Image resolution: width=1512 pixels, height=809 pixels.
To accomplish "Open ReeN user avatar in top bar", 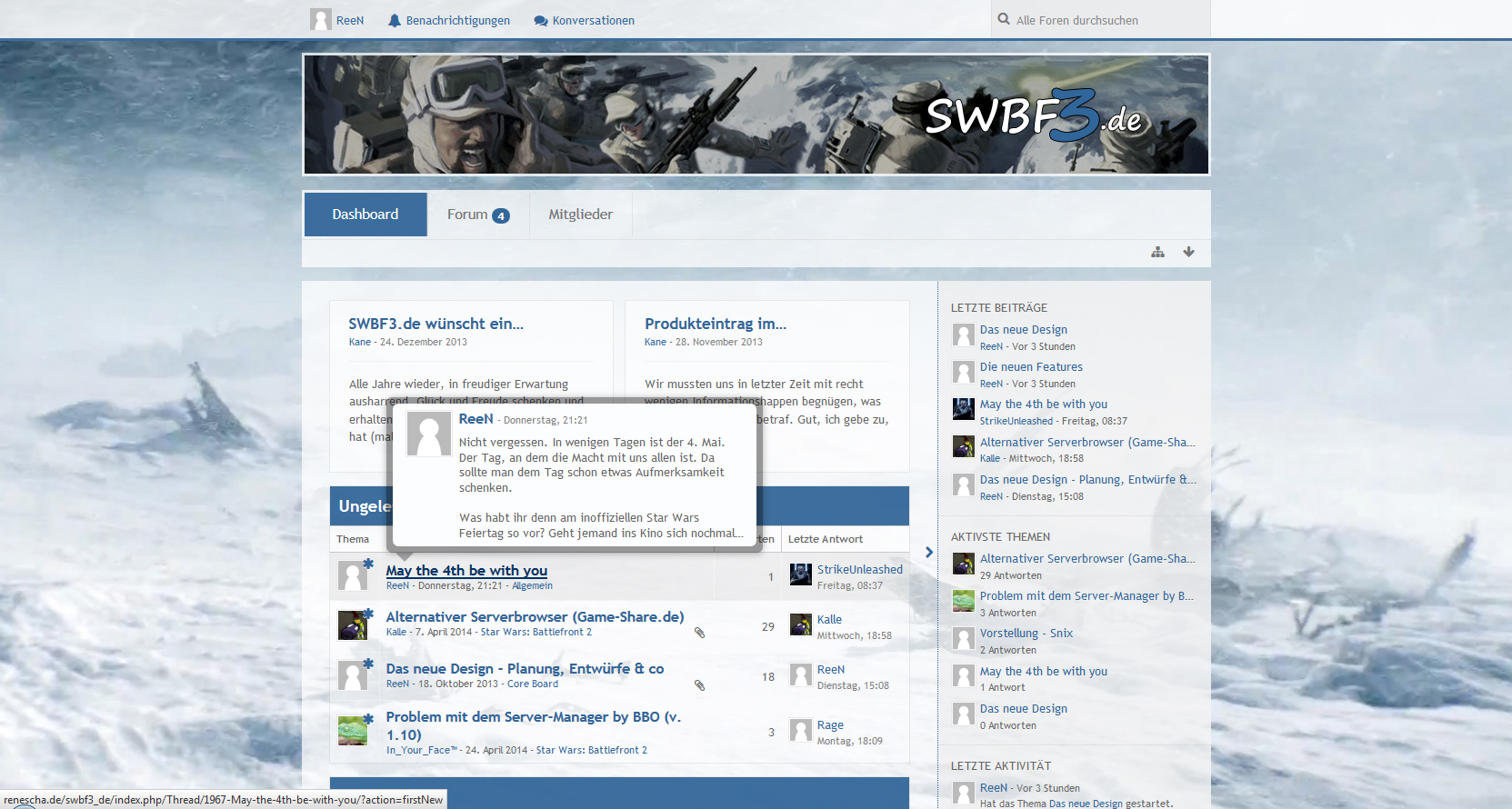I will (x=320, y=20).
